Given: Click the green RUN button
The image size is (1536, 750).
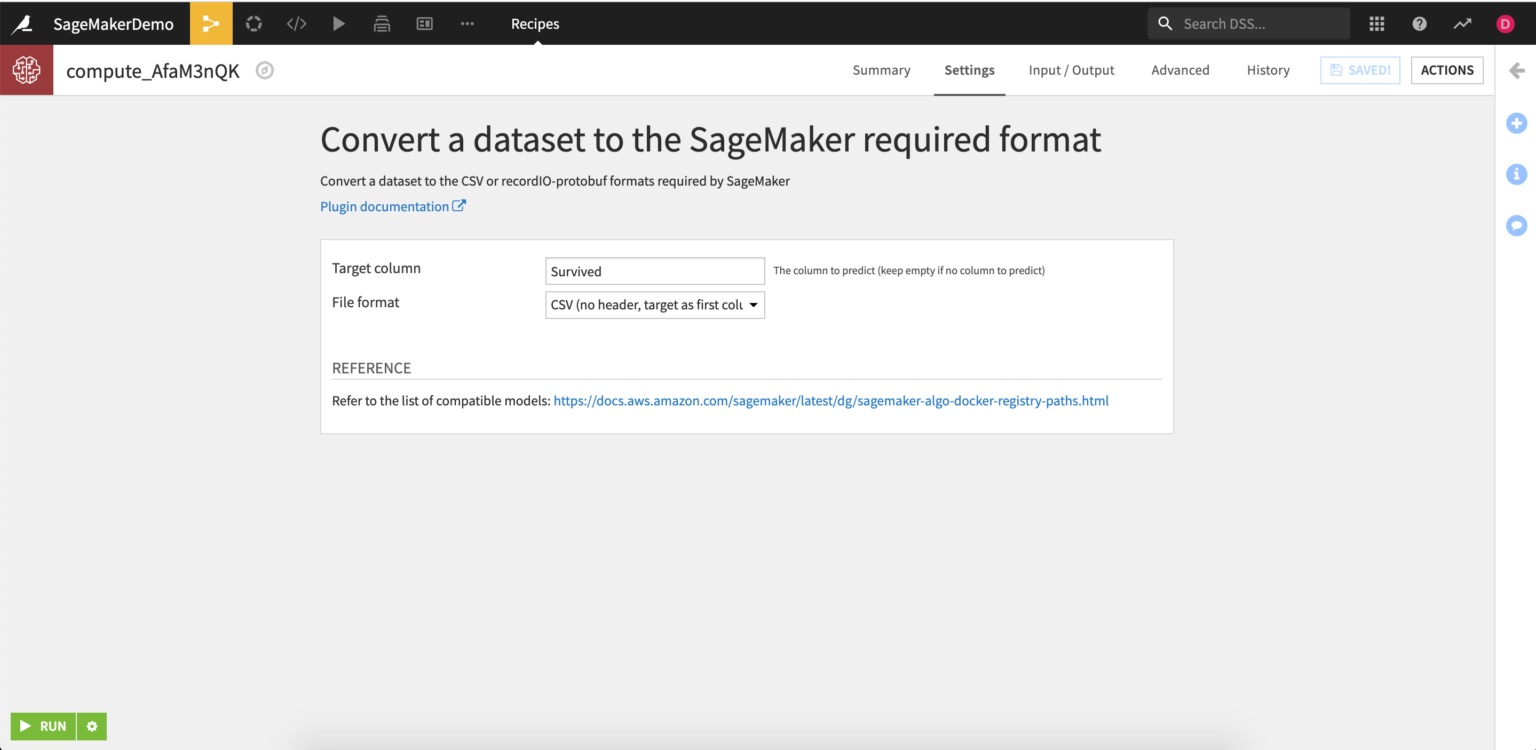Looking at the screenshot, I should (44, 726).
